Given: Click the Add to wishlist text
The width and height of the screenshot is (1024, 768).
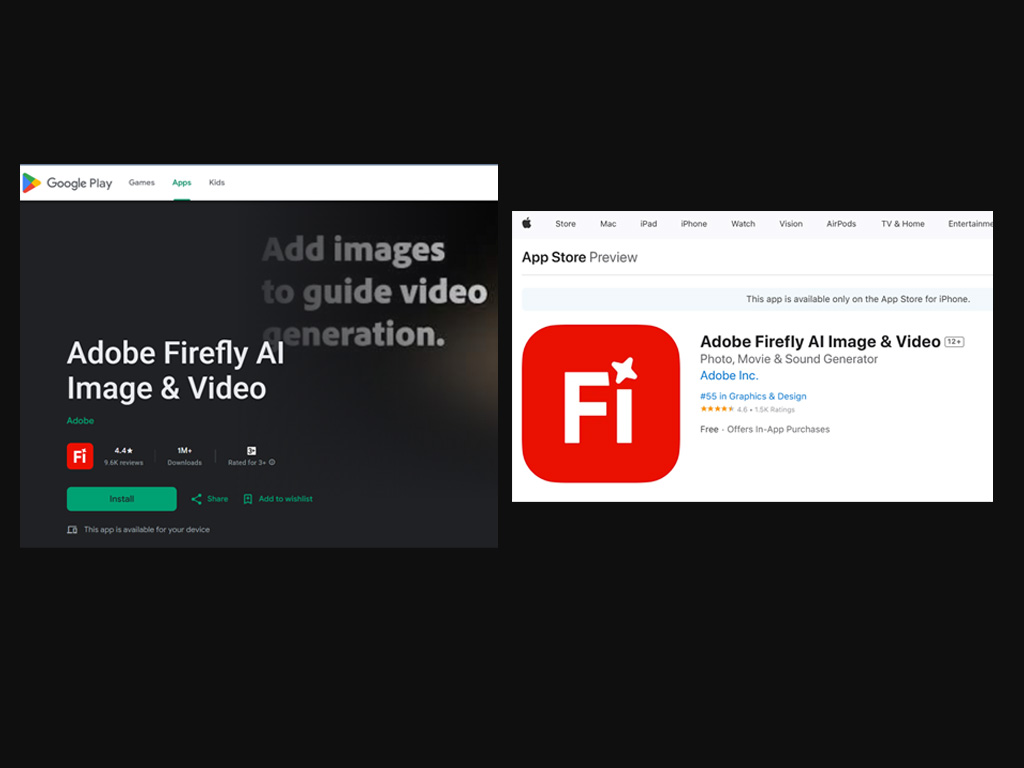Looking at the screenshot, I should [285, 499].
